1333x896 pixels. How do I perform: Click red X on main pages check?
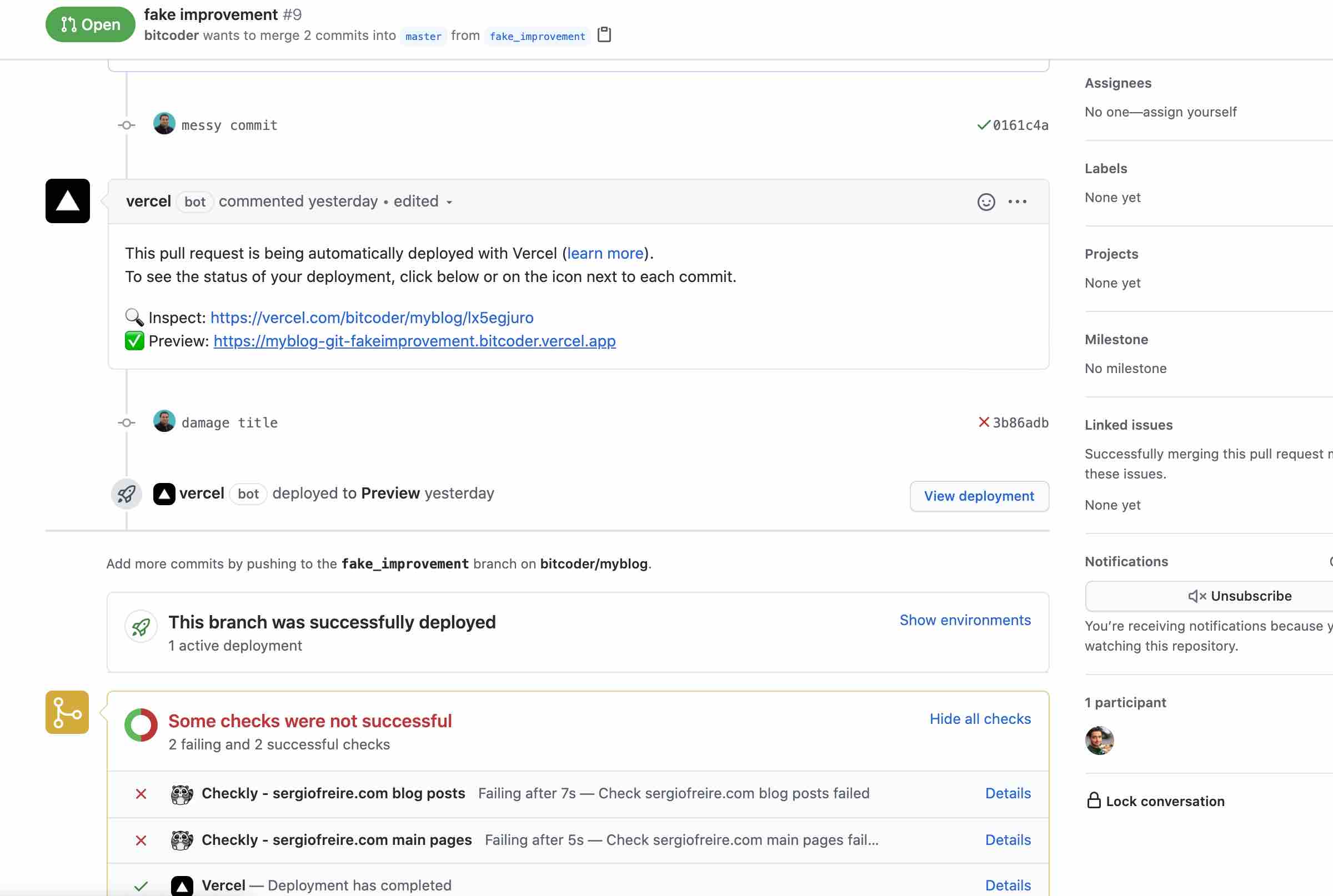point(141,840)
